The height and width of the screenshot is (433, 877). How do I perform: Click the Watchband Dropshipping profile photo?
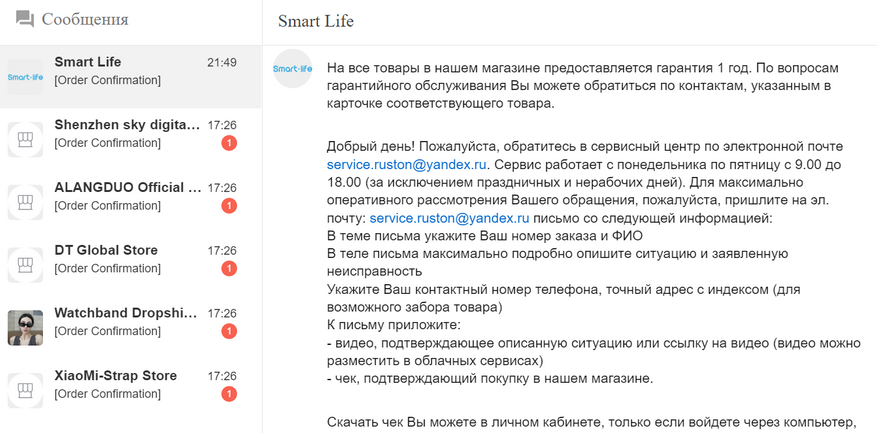click(x=25, y=328)
